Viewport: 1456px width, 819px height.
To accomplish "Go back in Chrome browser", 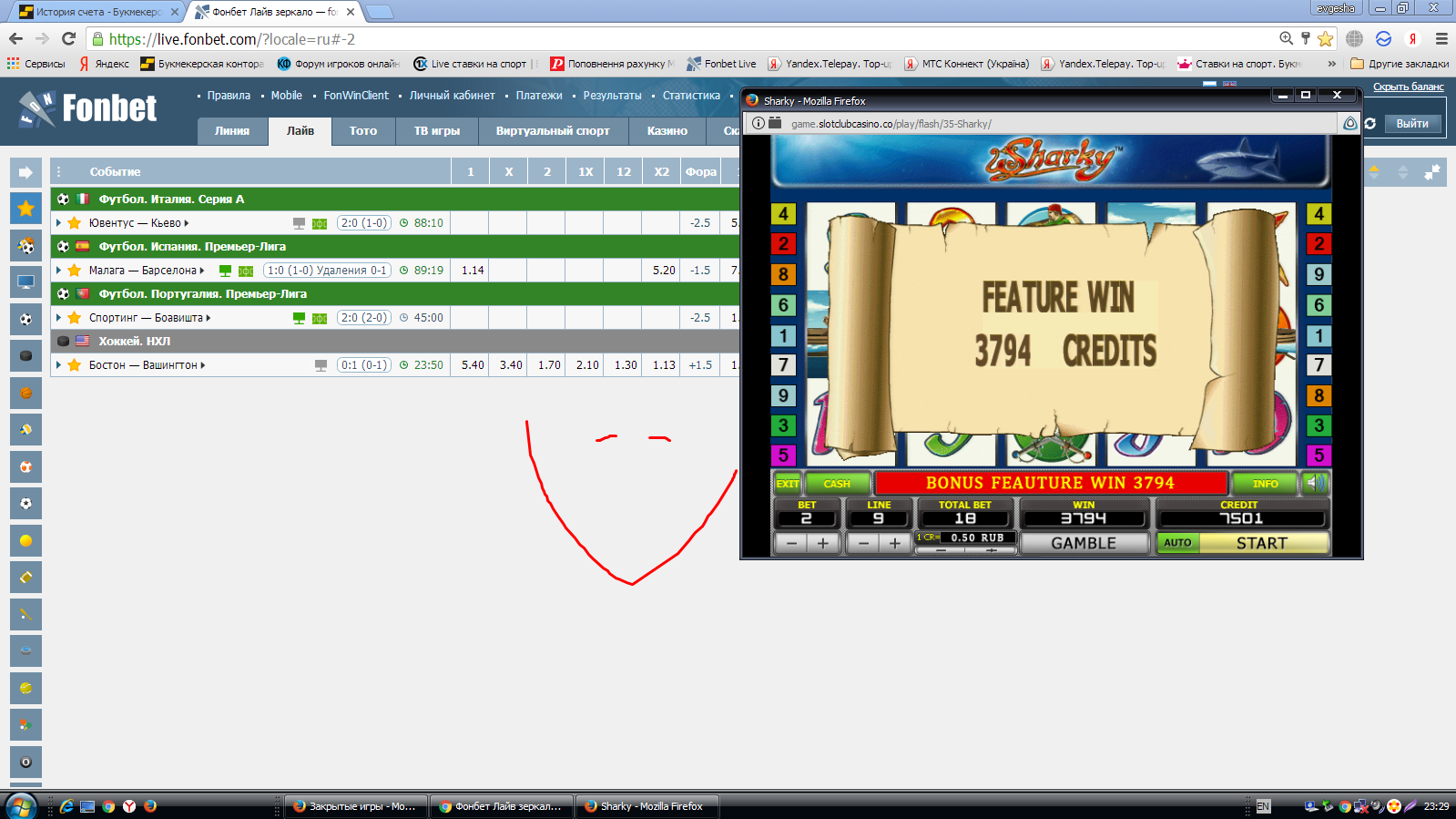I will click(x=15, y=38).
